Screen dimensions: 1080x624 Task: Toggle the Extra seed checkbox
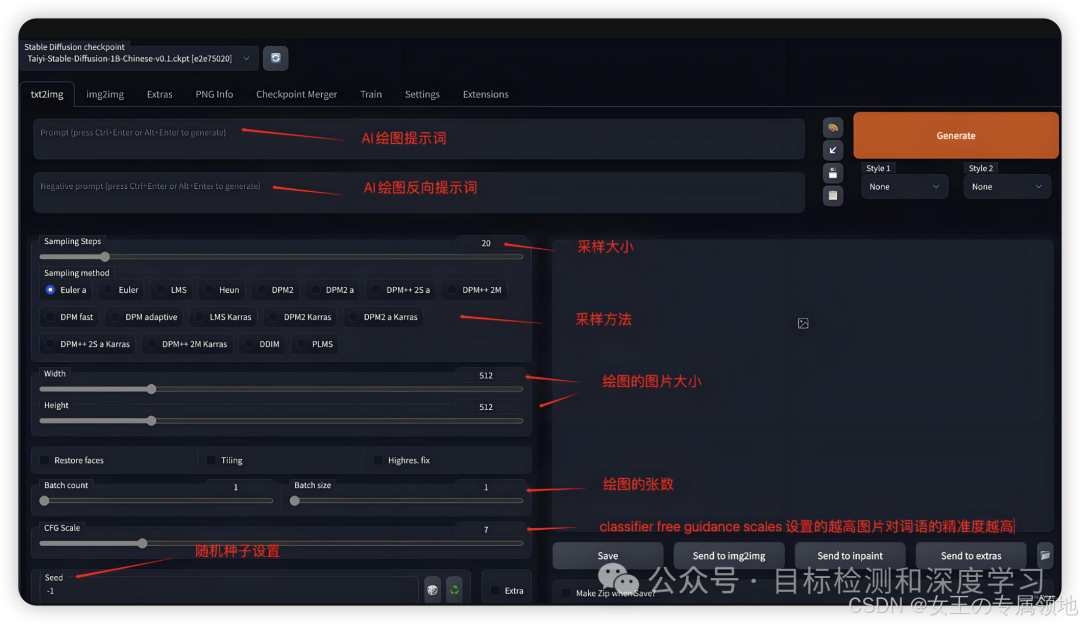click(x=495, y=590)
